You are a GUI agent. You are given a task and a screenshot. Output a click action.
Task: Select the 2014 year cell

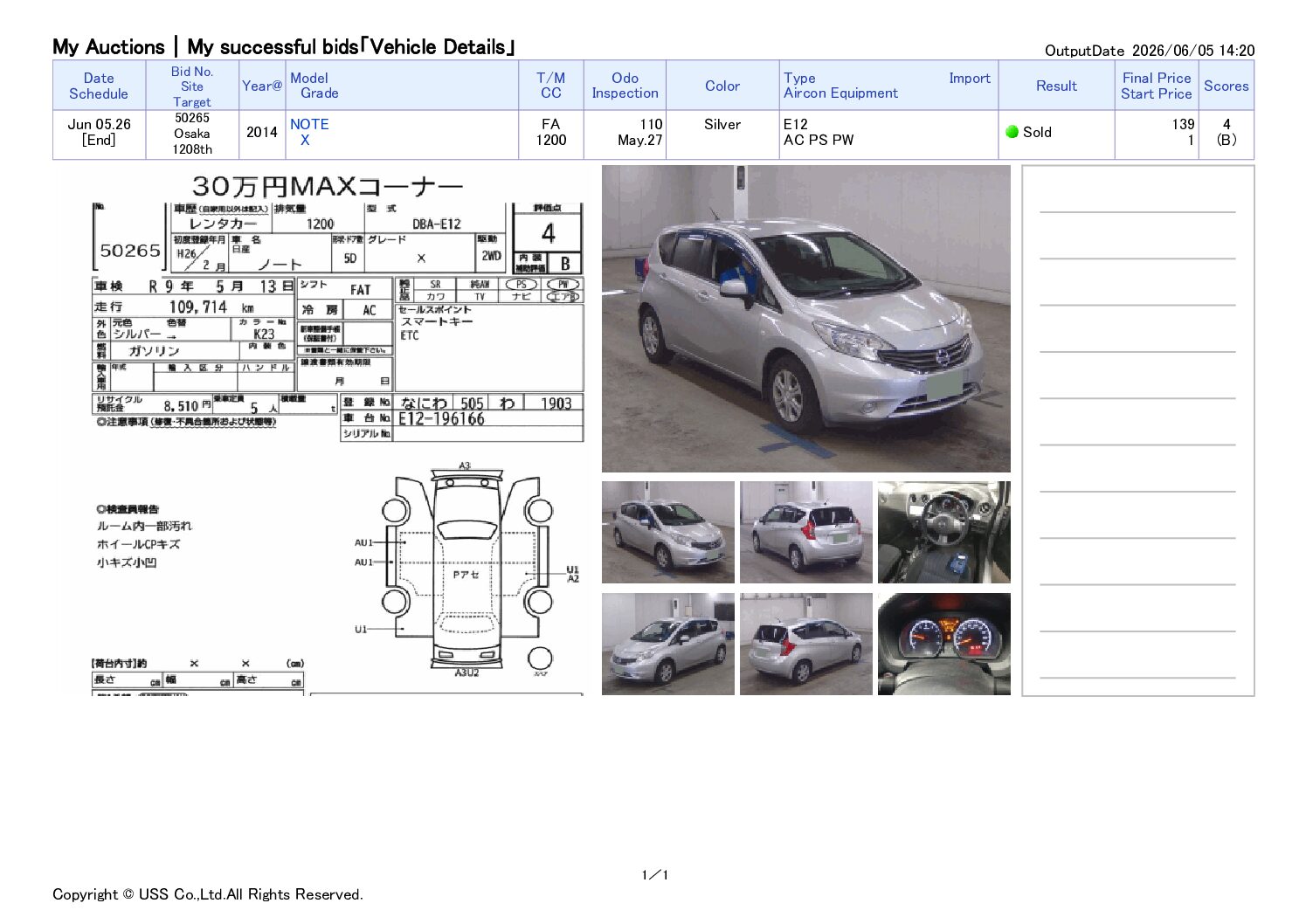262,134
